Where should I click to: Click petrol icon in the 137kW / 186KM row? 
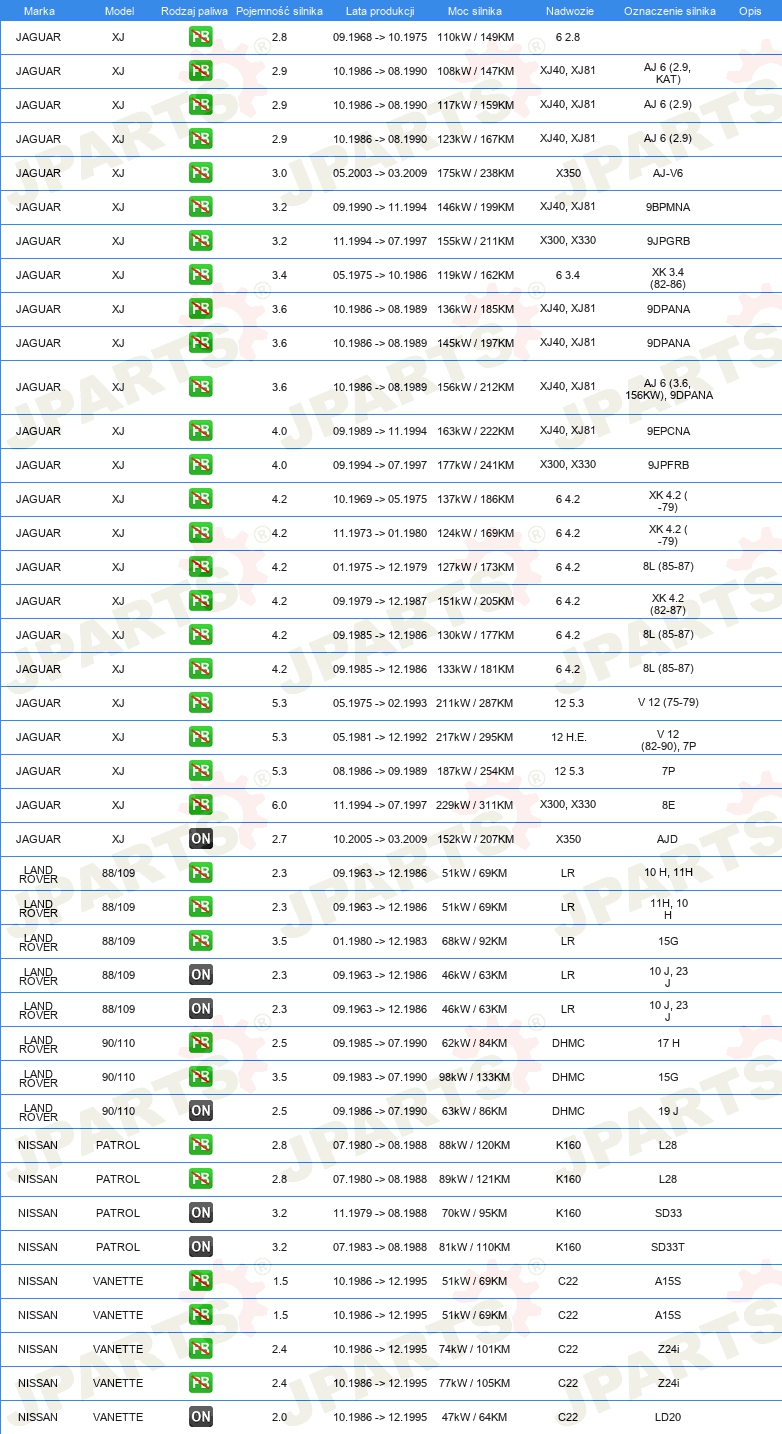click(x=201, y=499)
